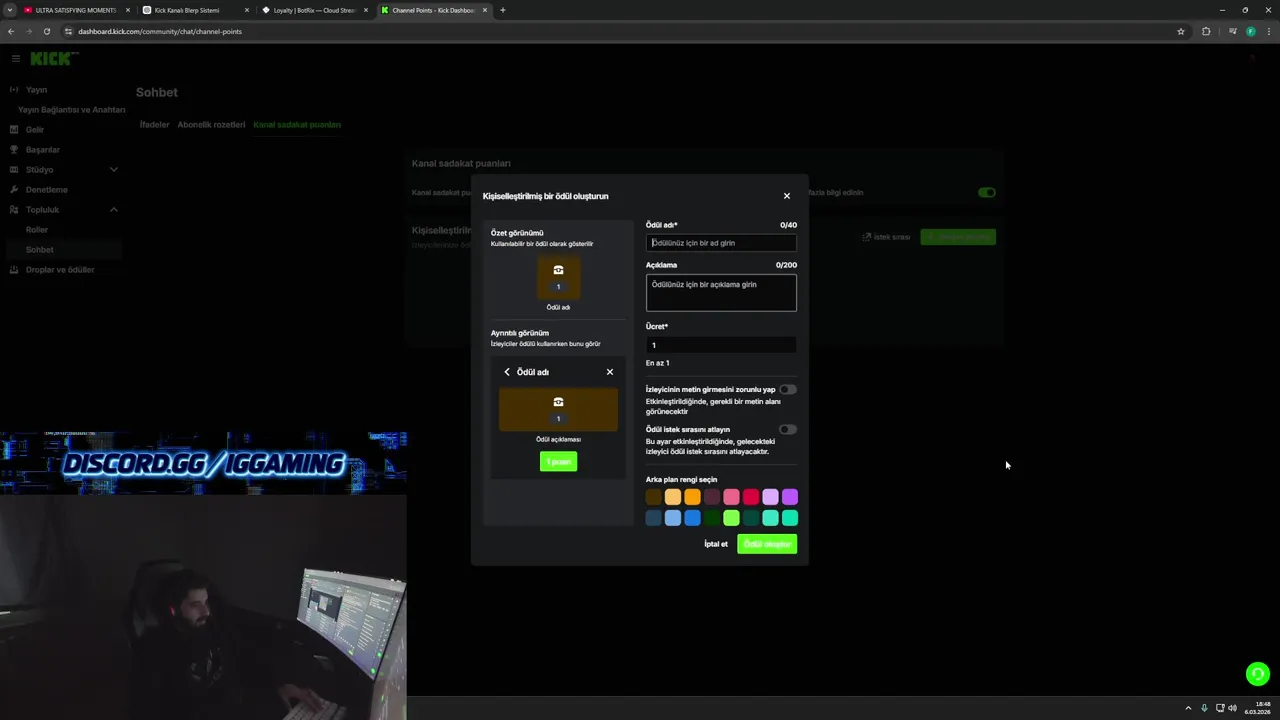Pick the dark brown background color swatch
The image size is (1280, 720).
(654, 497)
